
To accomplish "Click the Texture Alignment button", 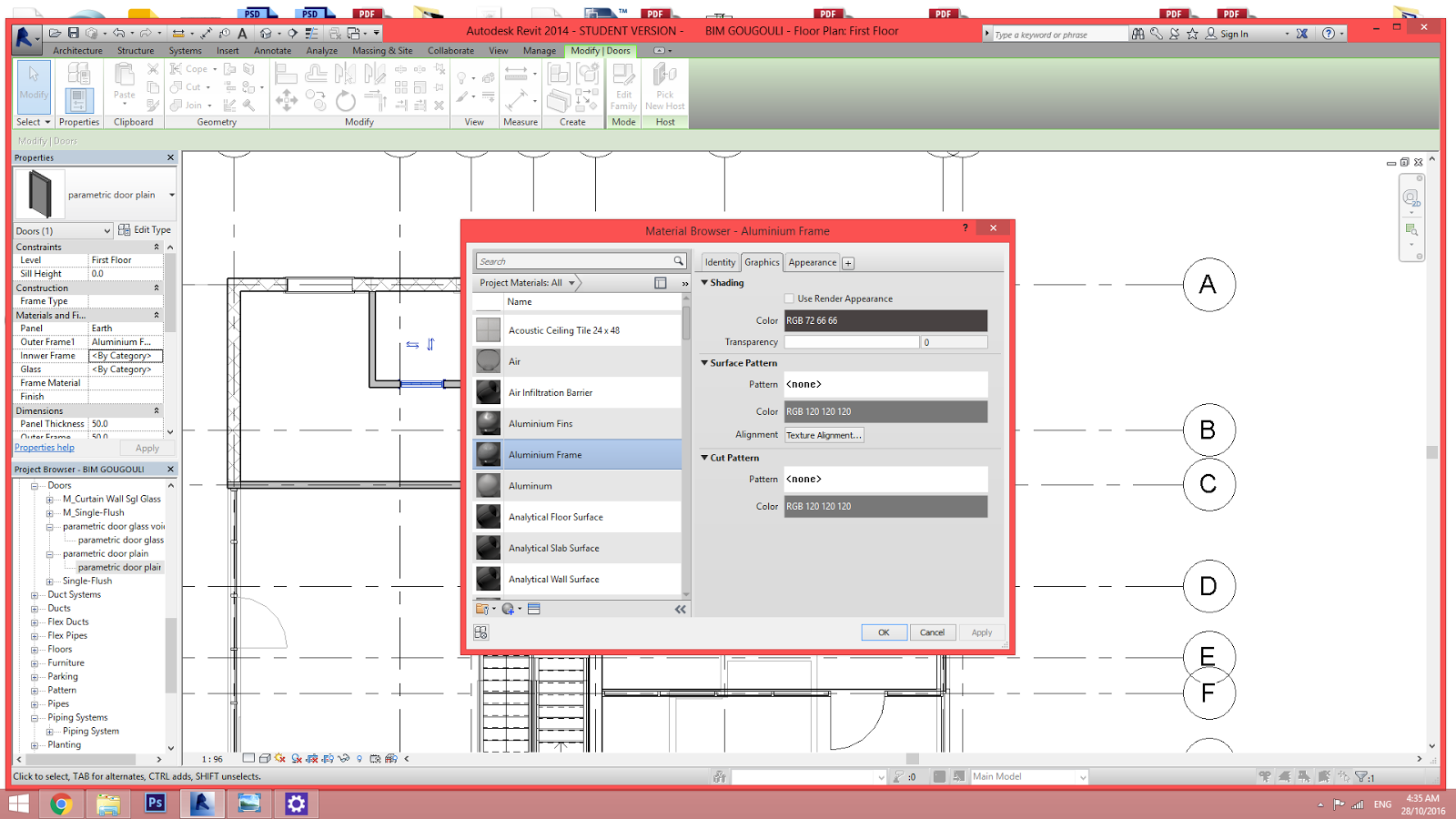I will pyautogui.click(x=824, y=435).
